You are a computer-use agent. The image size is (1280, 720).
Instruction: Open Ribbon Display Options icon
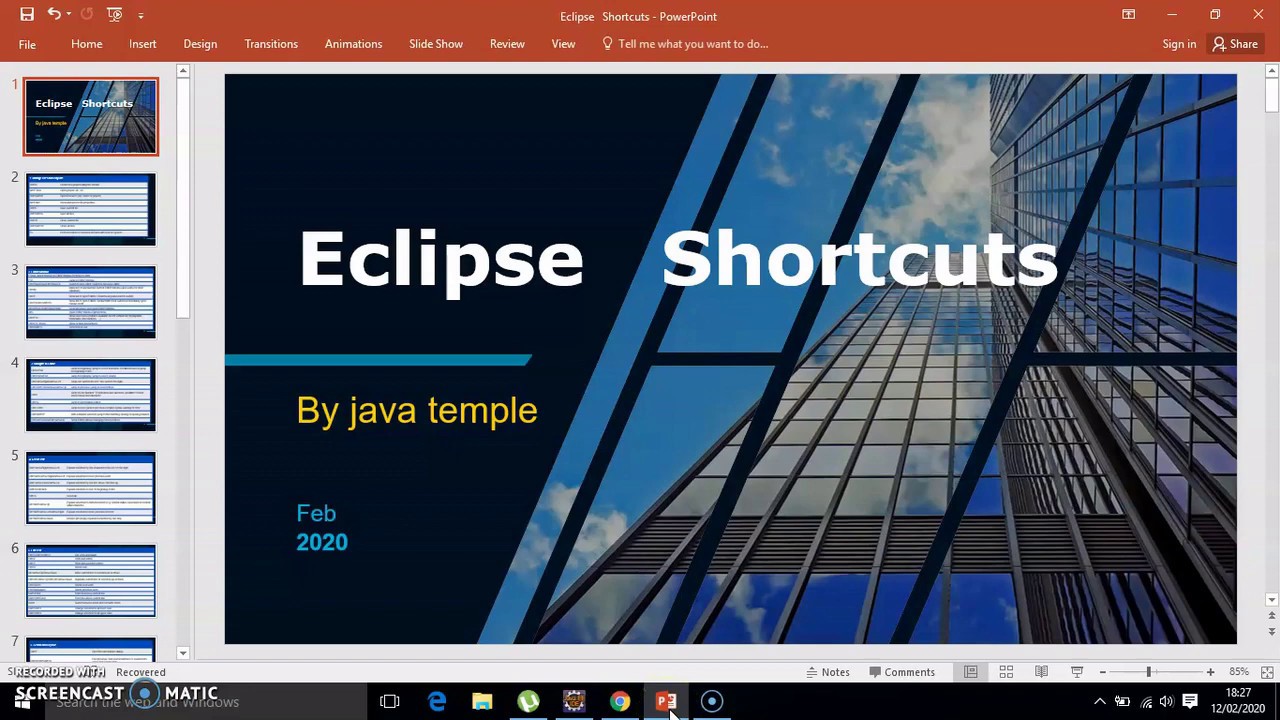(1128, 14)
